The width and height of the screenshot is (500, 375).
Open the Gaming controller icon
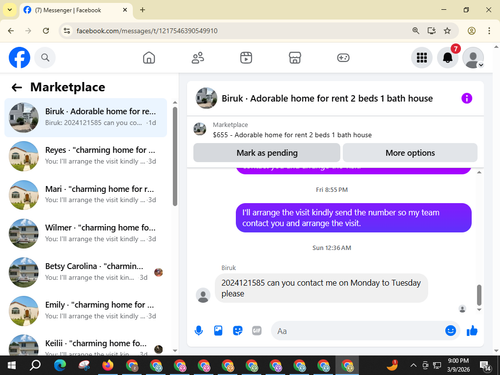(x=343, y=58)
